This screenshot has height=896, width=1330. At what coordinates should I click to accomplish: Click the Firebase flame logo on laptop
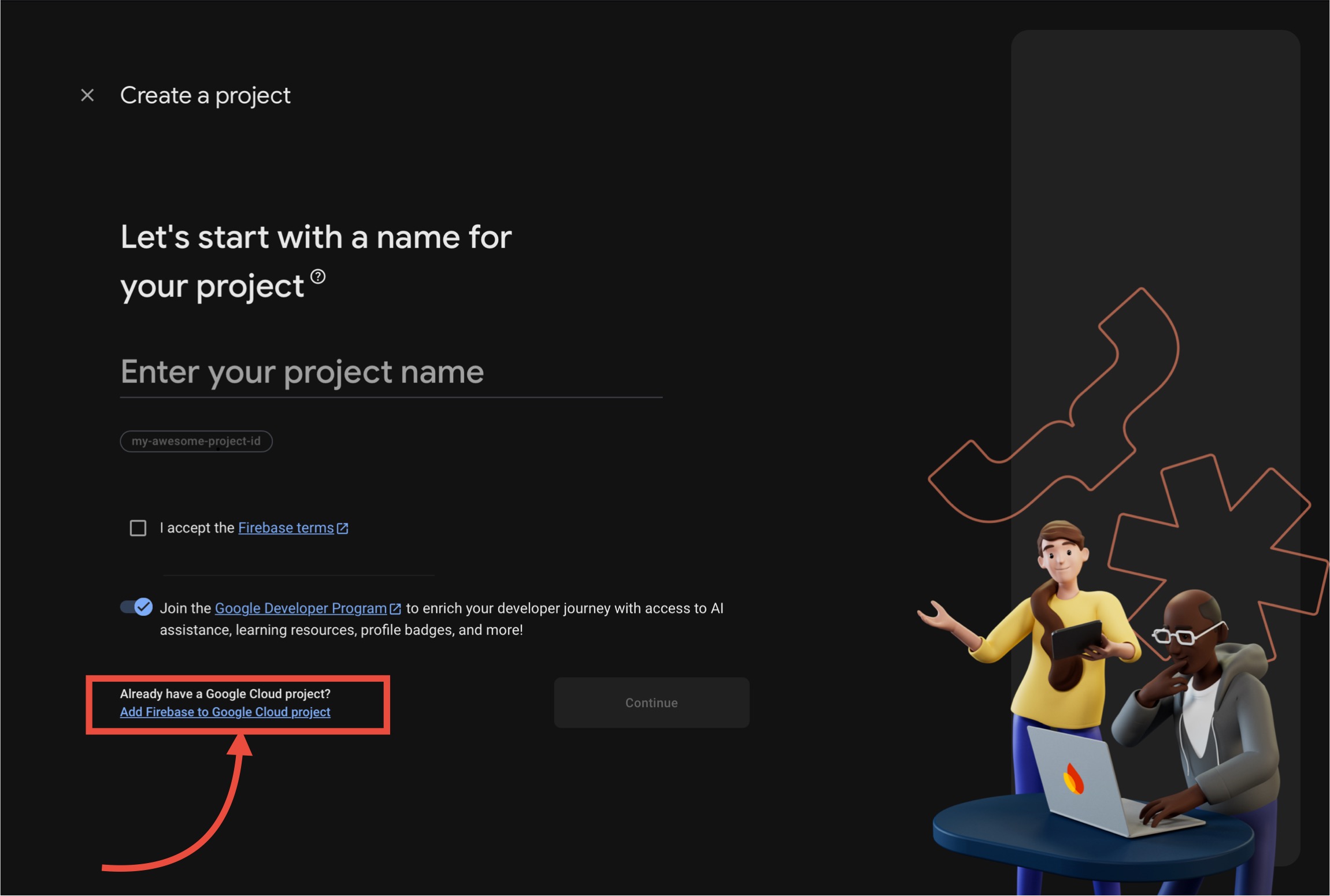[1073, 779]
